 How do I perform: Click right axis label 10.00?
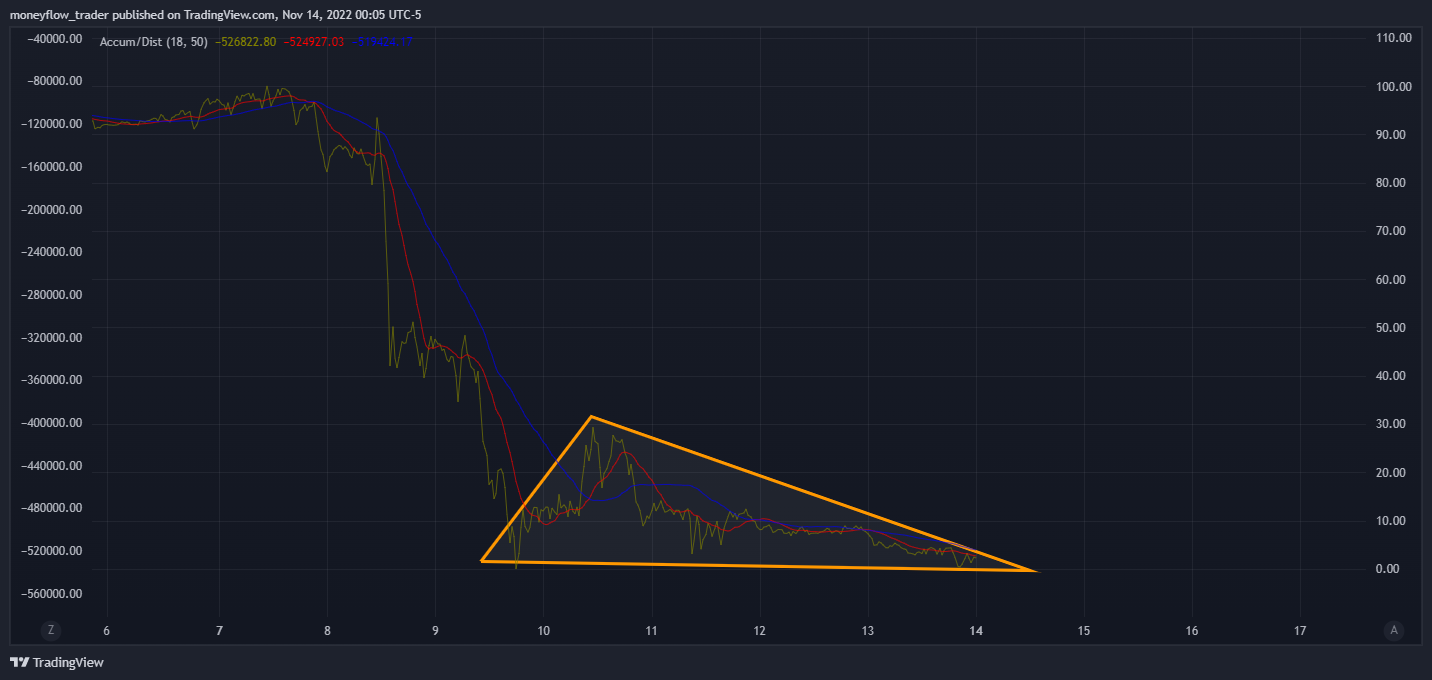1393,521
